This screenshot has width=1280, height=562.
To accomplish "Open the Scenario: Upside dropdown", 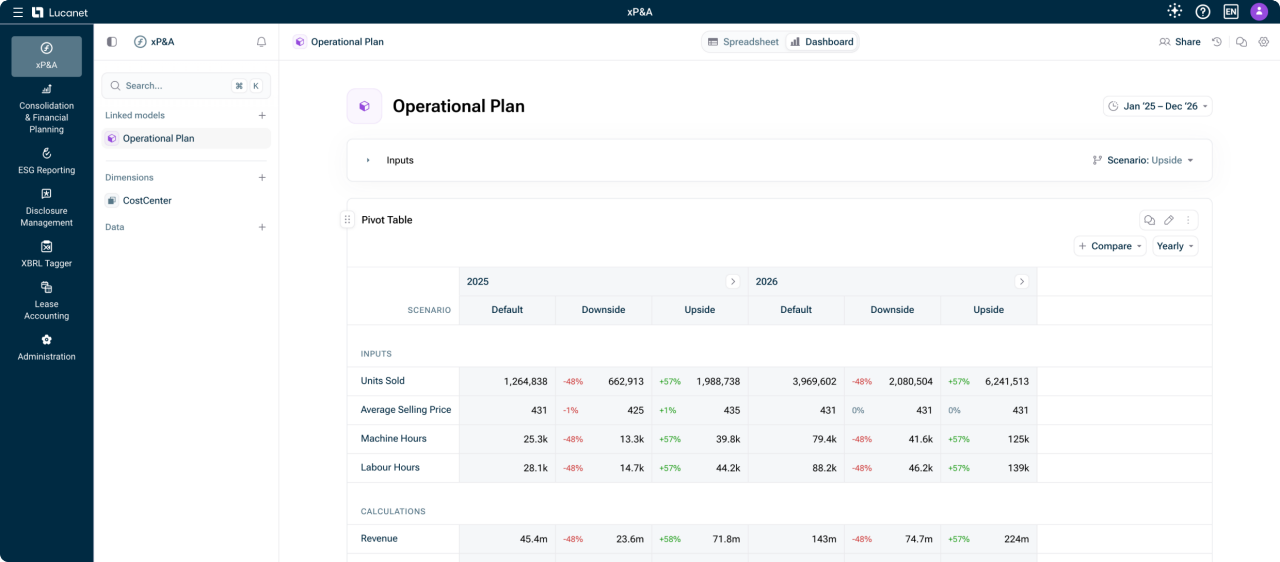I will 1143,160.
